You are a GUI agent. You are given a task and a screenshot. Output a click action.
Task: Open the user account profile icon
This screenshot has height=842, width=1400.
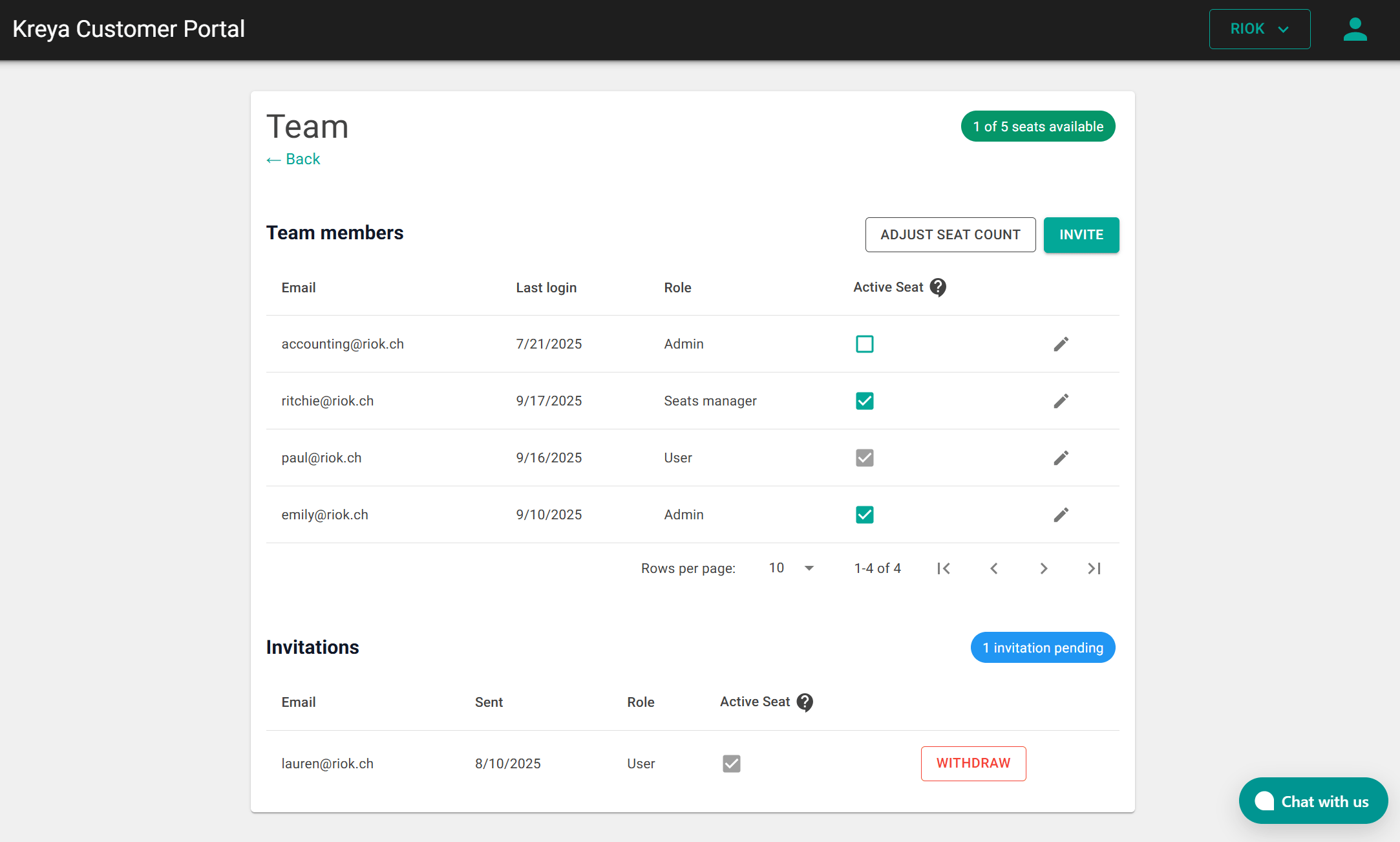[x=1355, y=30]
